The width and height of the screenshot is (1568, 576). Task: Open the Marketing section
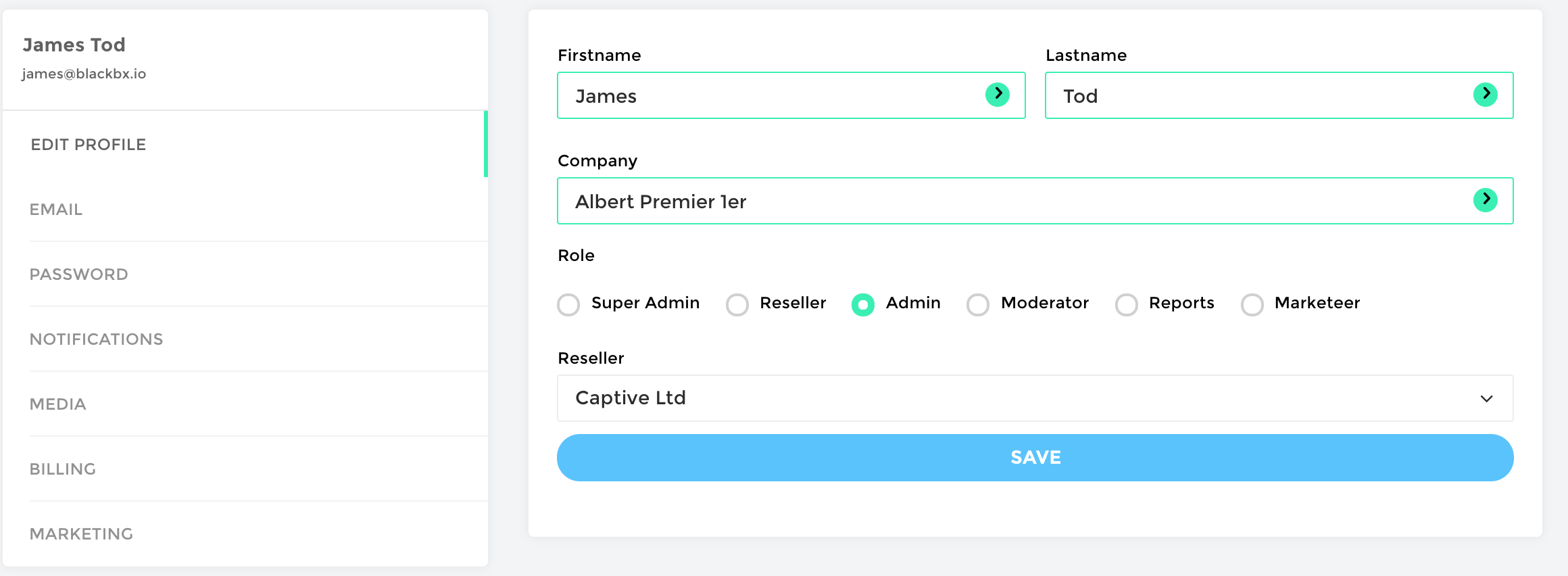82,534
